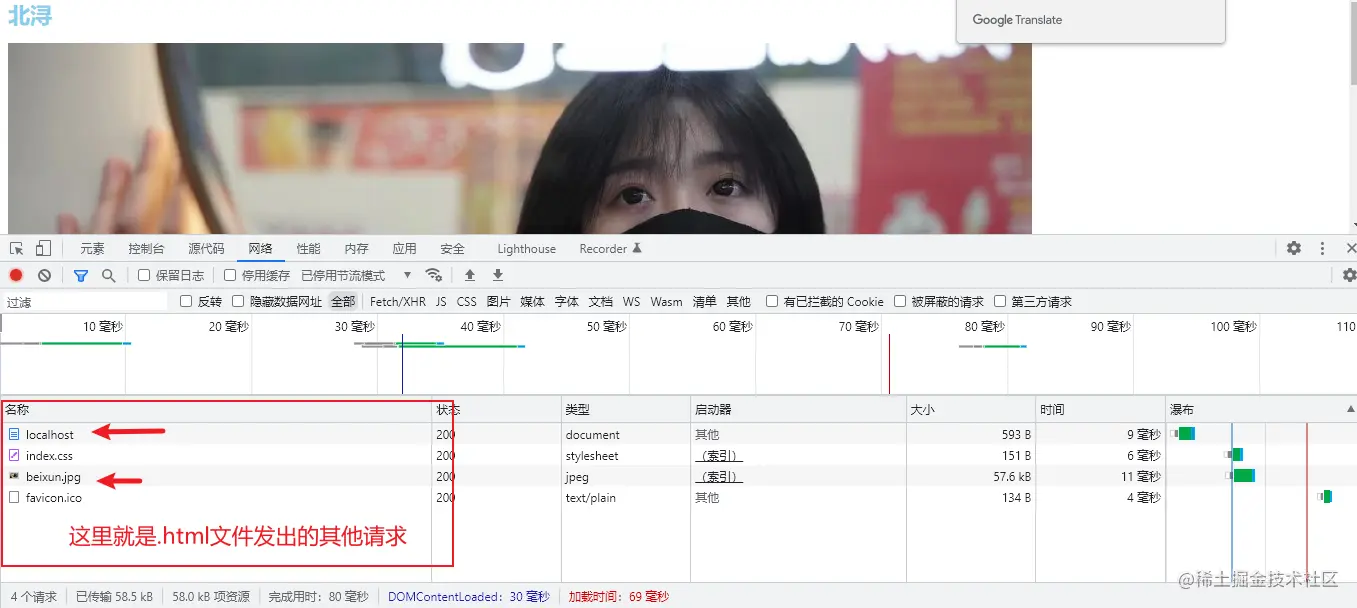The height and width of the screenshot is (608, 1357).
Task: Enable the 保留日志 checkbox
Action: tap(144, 275)
